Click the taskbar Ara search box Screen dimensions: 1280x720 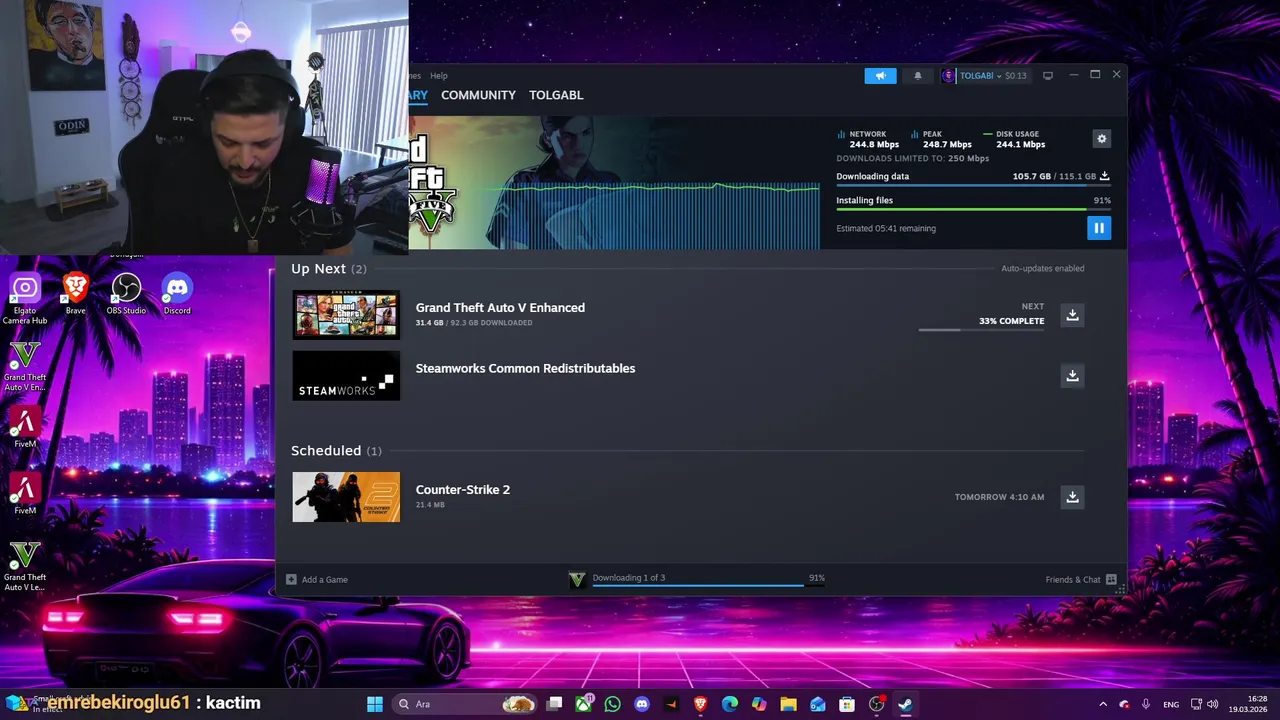466,704
